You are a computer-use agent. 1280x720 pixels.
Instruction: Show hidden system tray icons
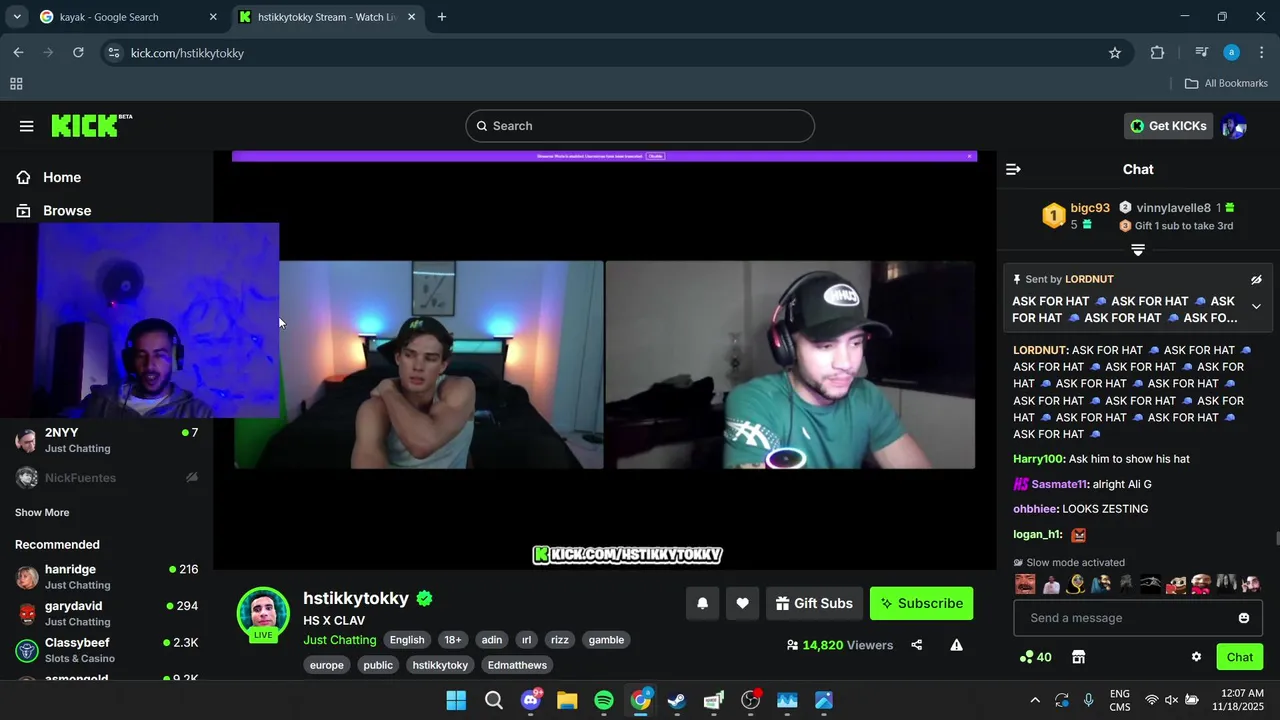(x=1035, y=700)
